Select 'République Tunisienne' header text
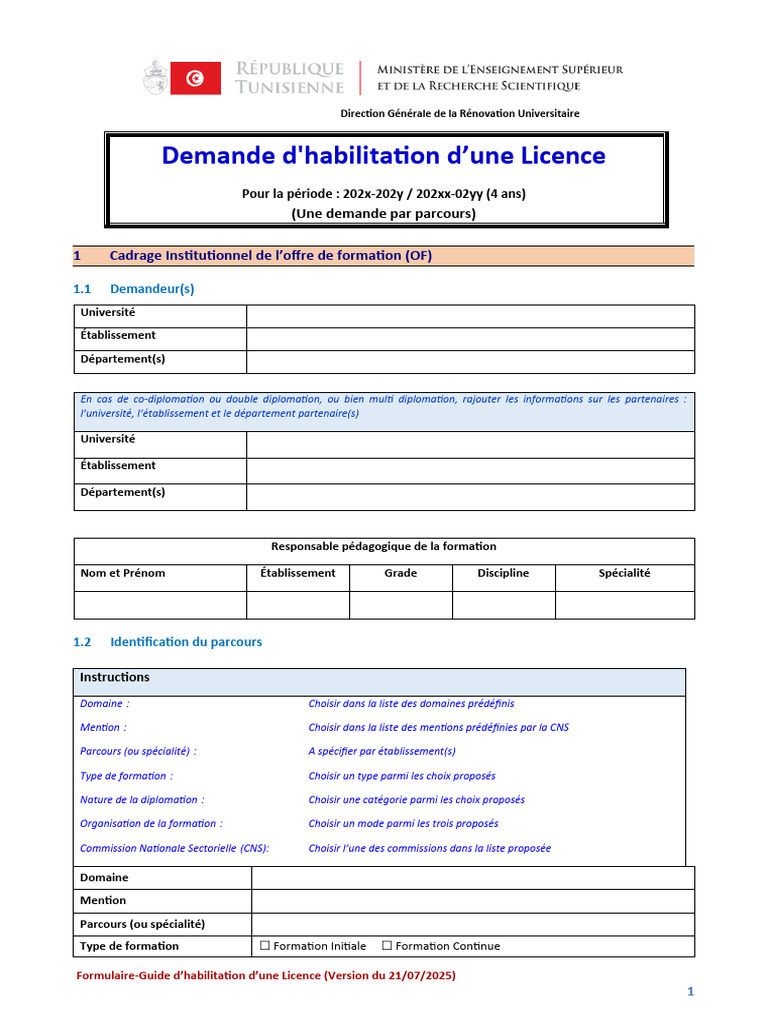The width and height of the screenshot is (768, 1024). [x=290, y=78]
